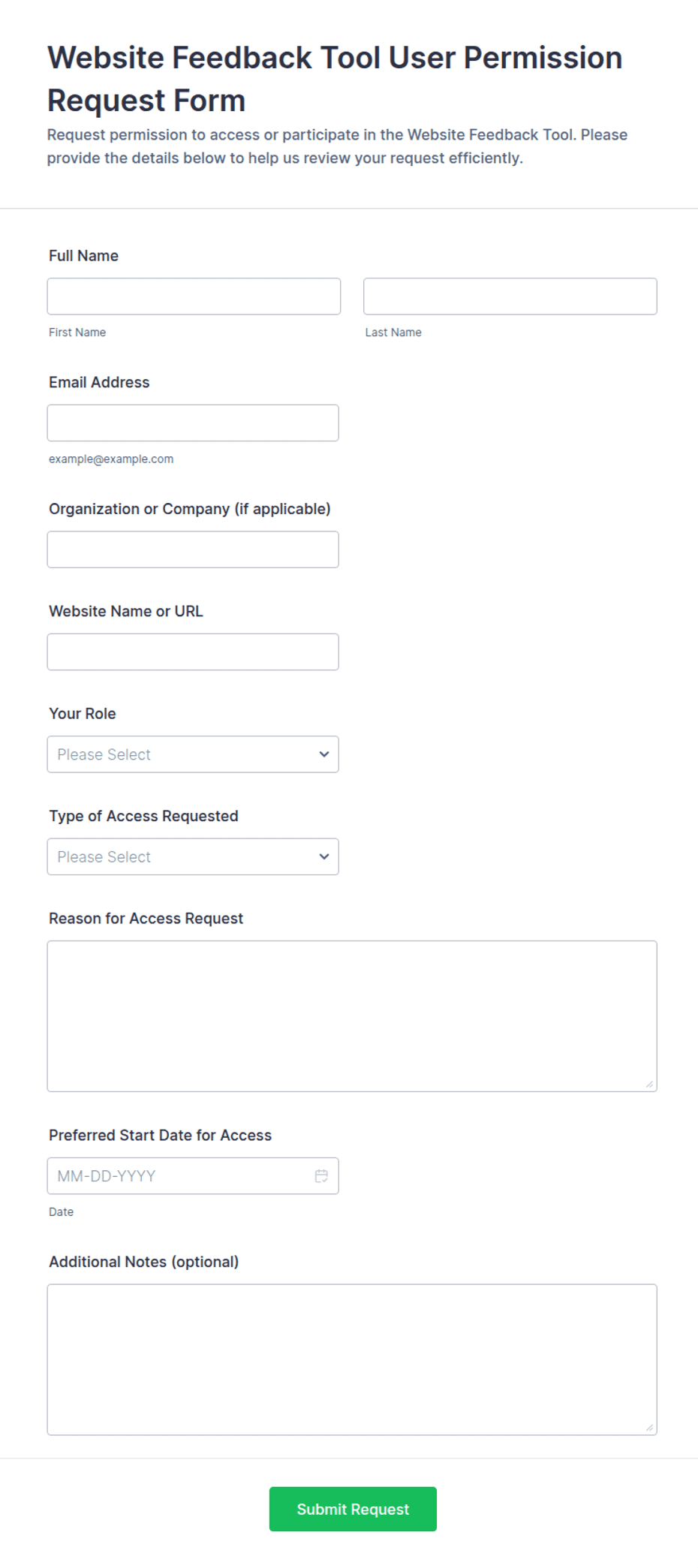This screenshot has height=1568, width=698.
Task: Expand the Type of Access Requested dropdown
Action: coord(193,856)
